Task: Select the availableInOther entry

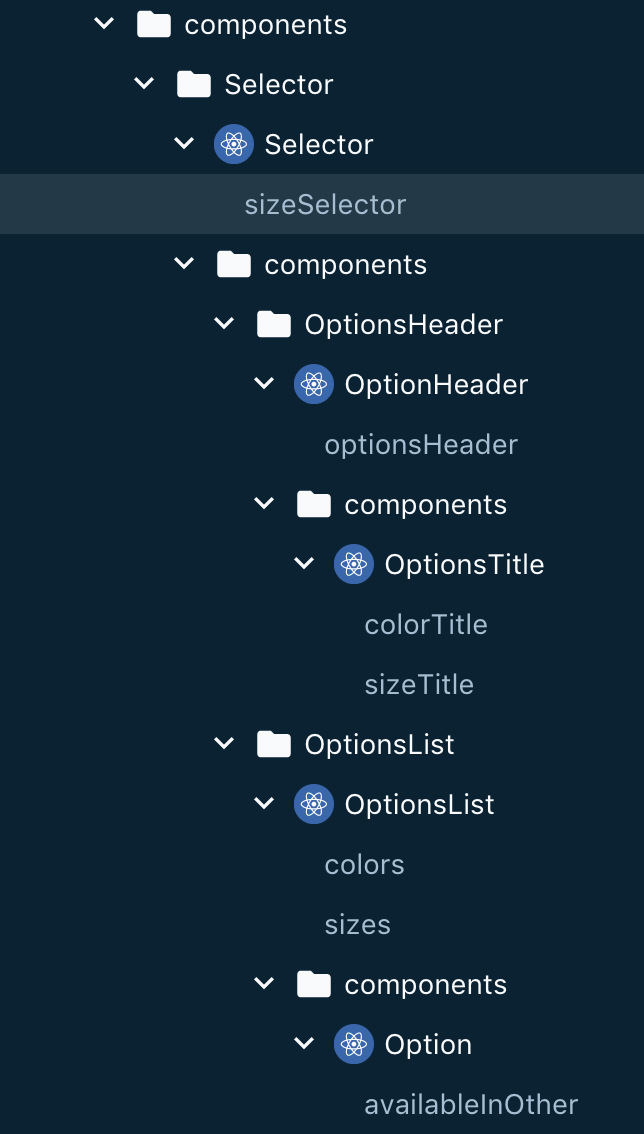Action: (x=471, y=1104)
